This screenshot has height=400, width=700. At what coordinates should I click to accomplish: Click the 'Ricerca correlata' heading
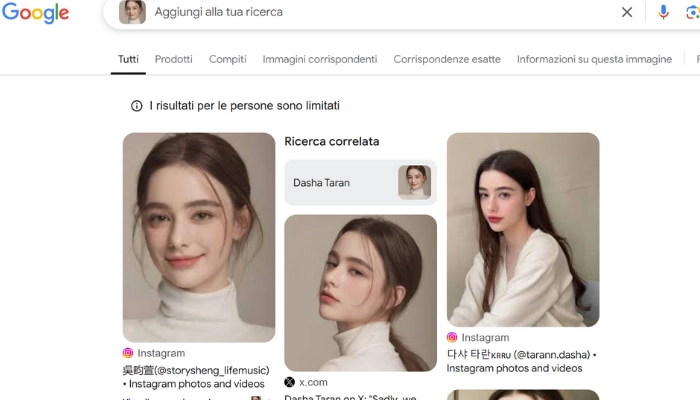point(332,142)
